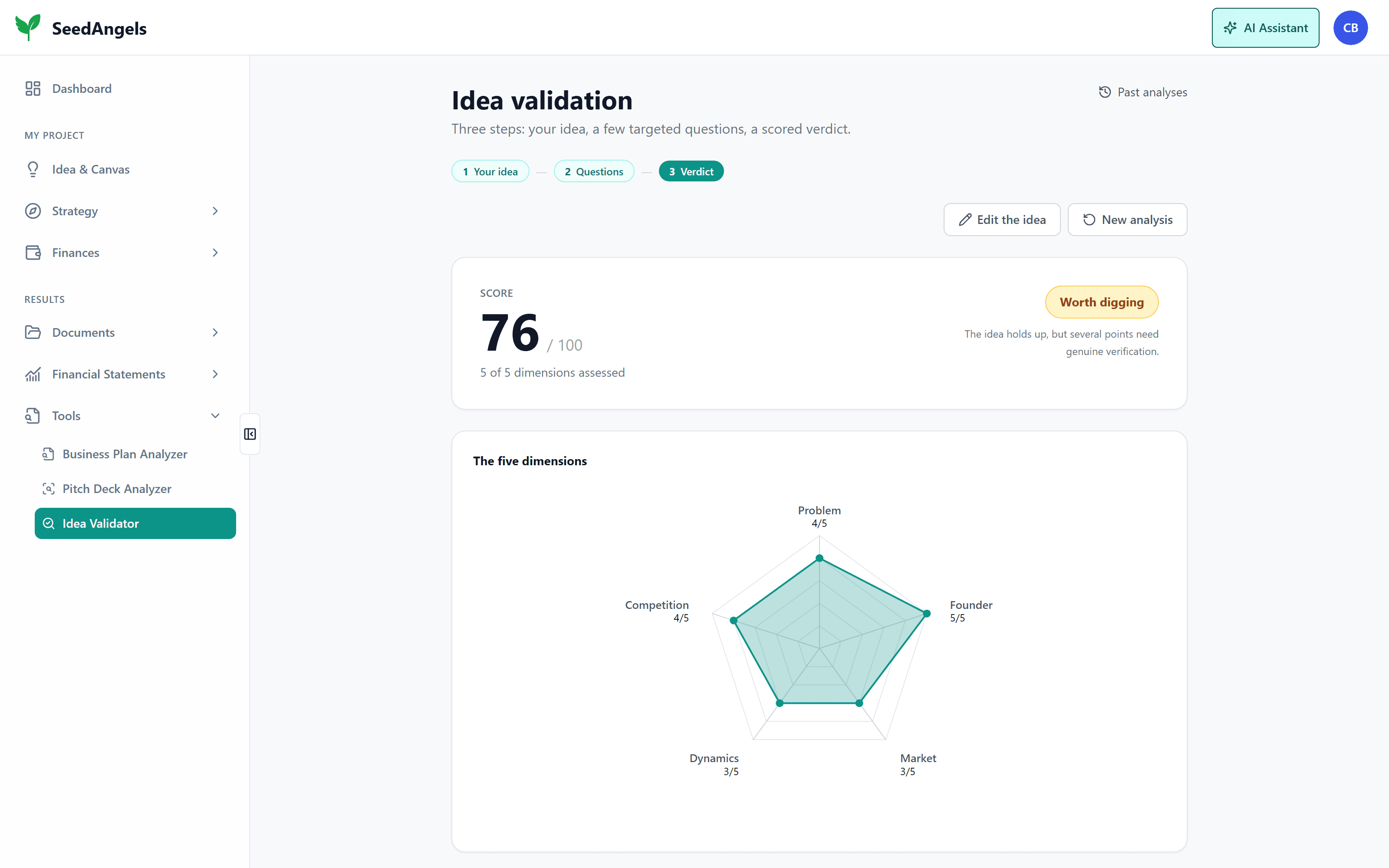Image resolution: width=1389 pixels, height=868 pixels.
Task: Click the refresh icon on New analysis
Action: click(1089, 220)
